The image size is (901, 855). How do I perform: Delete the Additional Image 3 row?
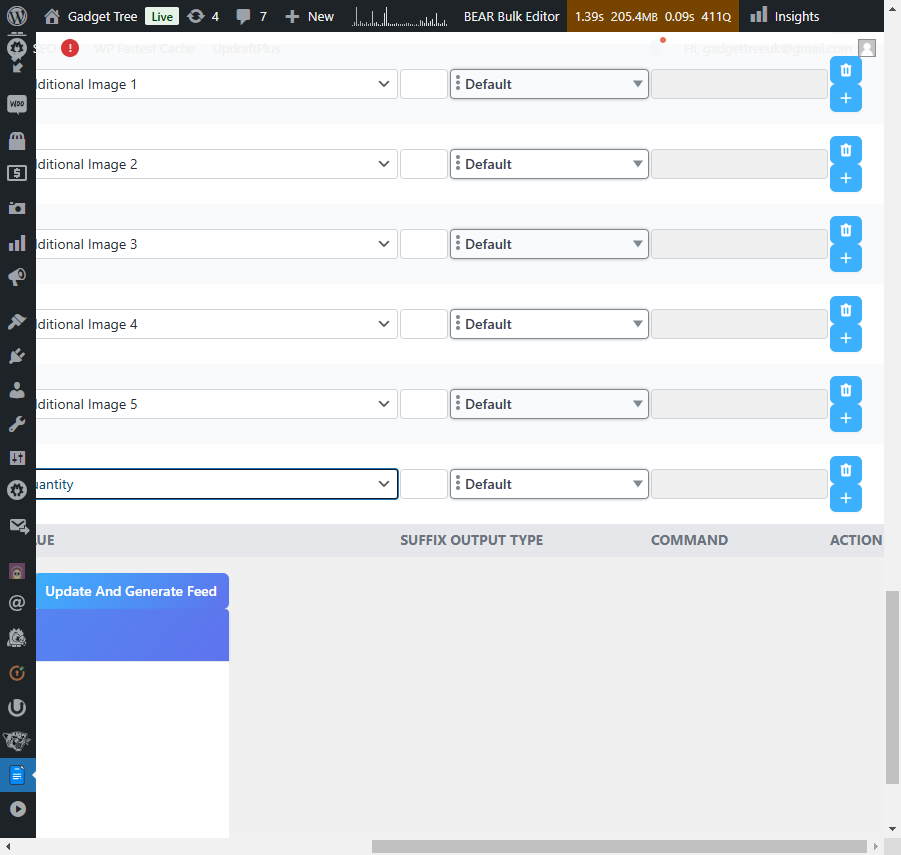(x=846, y=230)
